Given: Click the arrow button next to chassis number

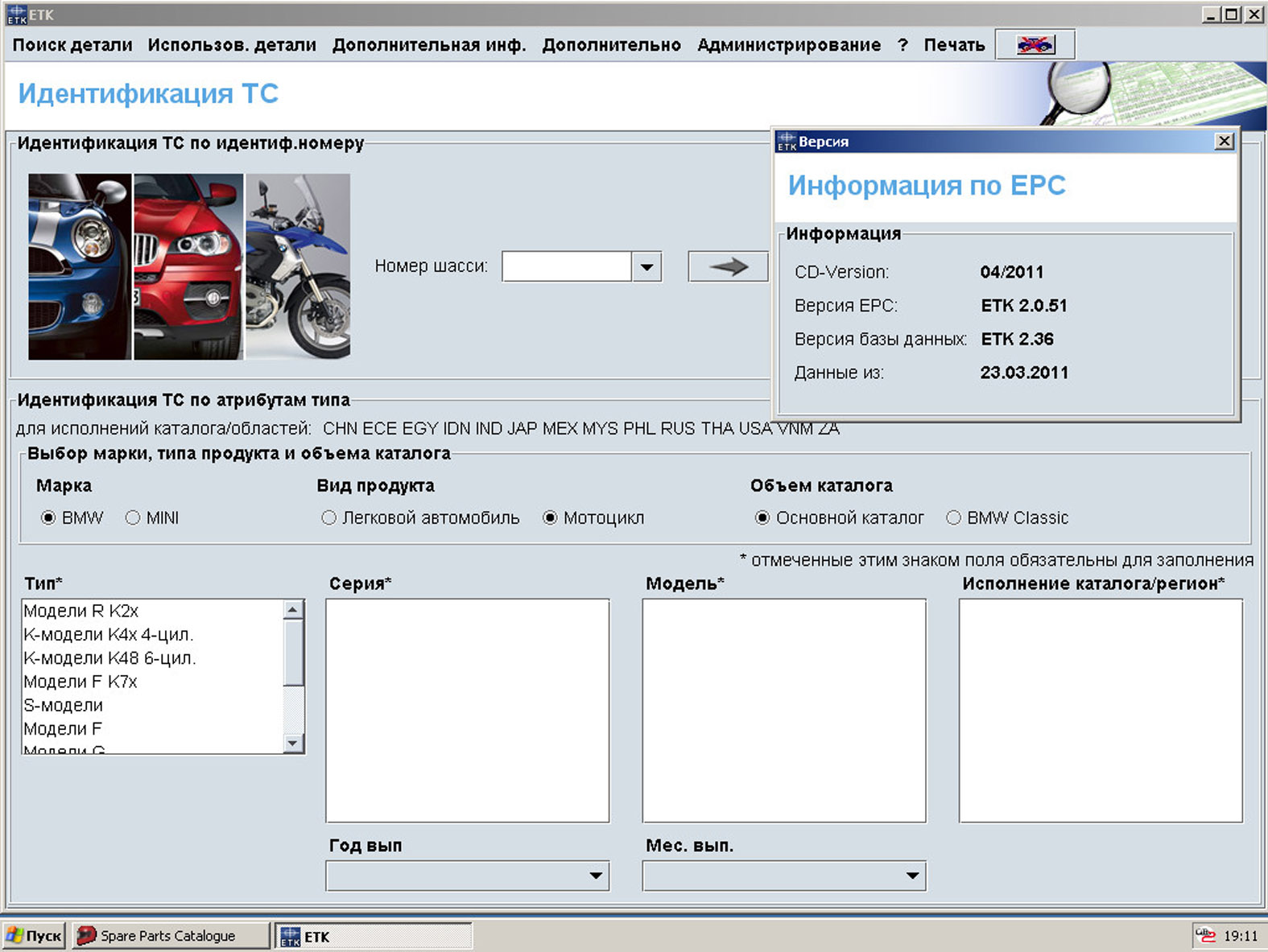Looking at the screenshot, I should (728, 266).
